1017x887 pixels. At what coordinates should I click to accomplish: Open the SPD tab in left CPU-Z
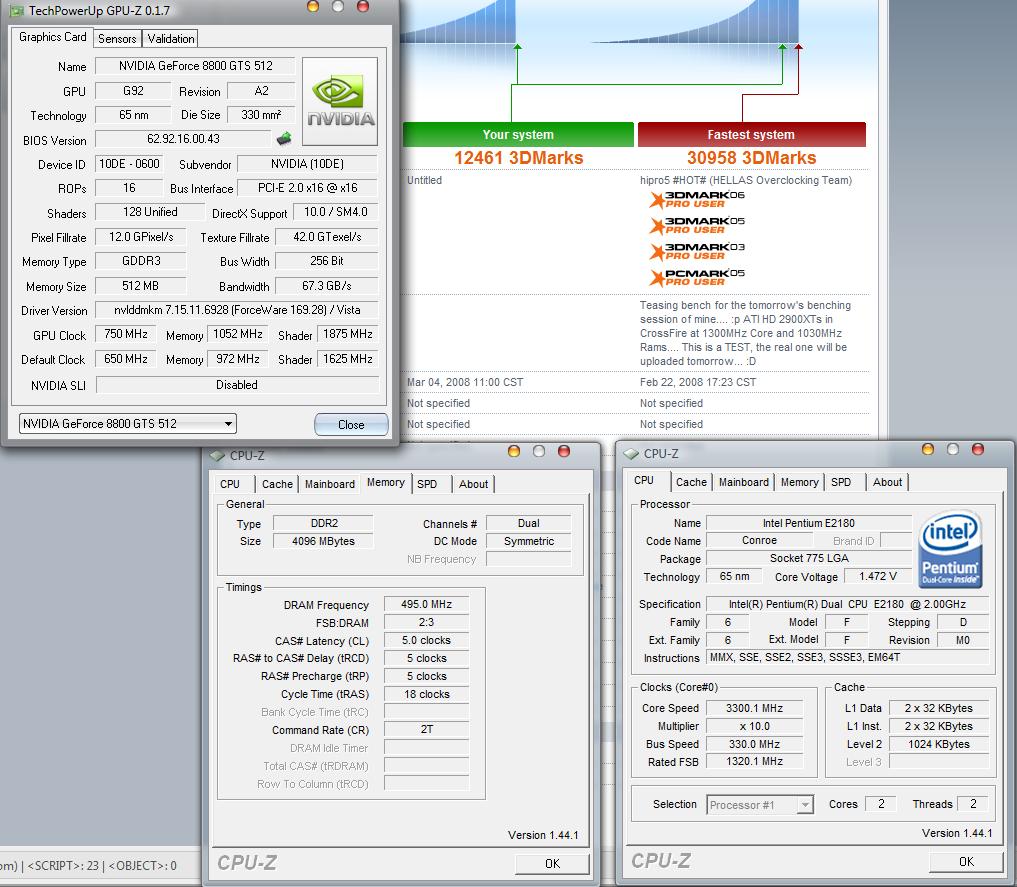click(x=427, y=484)
